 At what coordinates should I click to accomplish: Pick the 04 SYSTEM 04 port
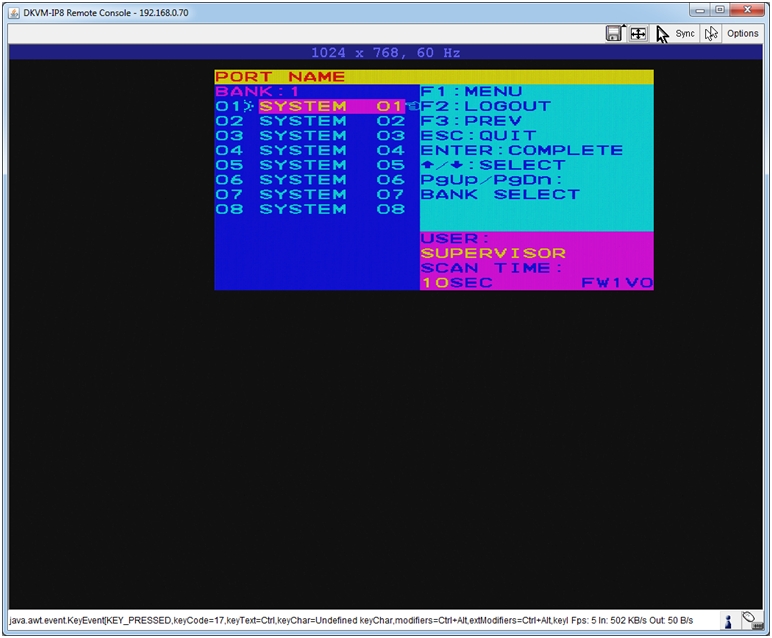(310, 151)
